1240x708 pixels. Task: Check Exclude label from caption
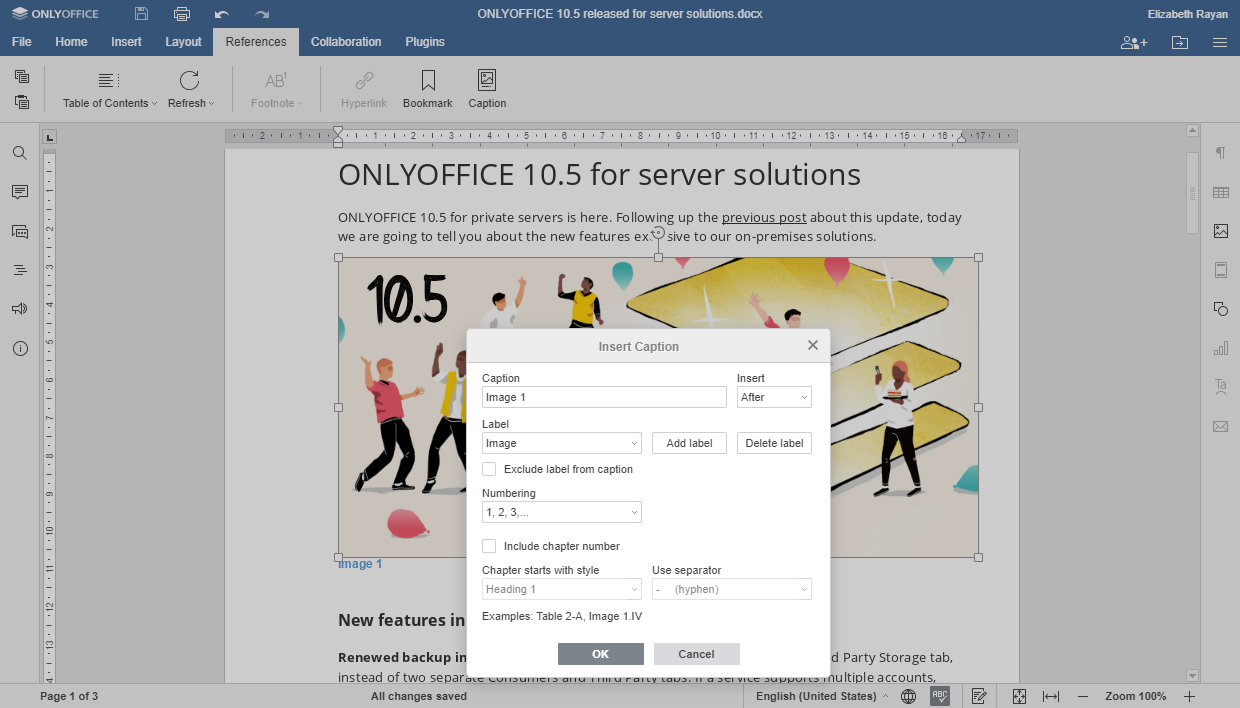[x=489, y=468]
